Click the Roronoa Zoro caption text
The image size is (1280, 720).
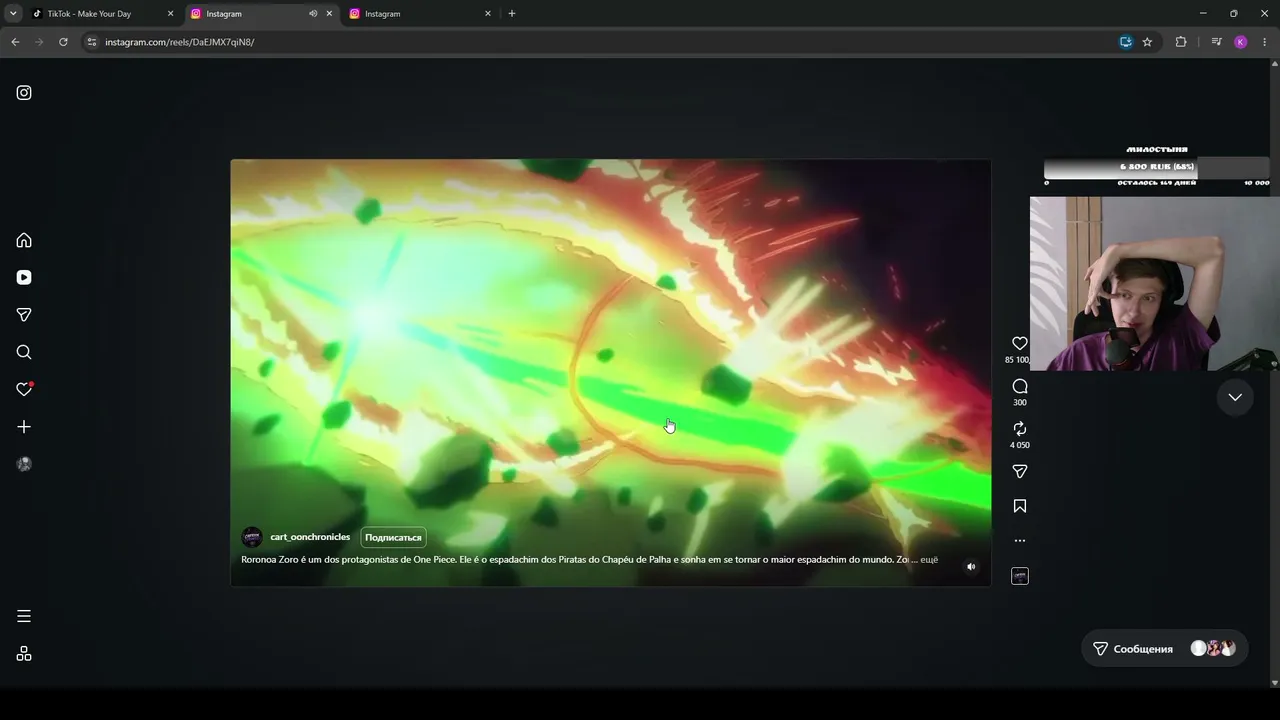tap(575, 560)
